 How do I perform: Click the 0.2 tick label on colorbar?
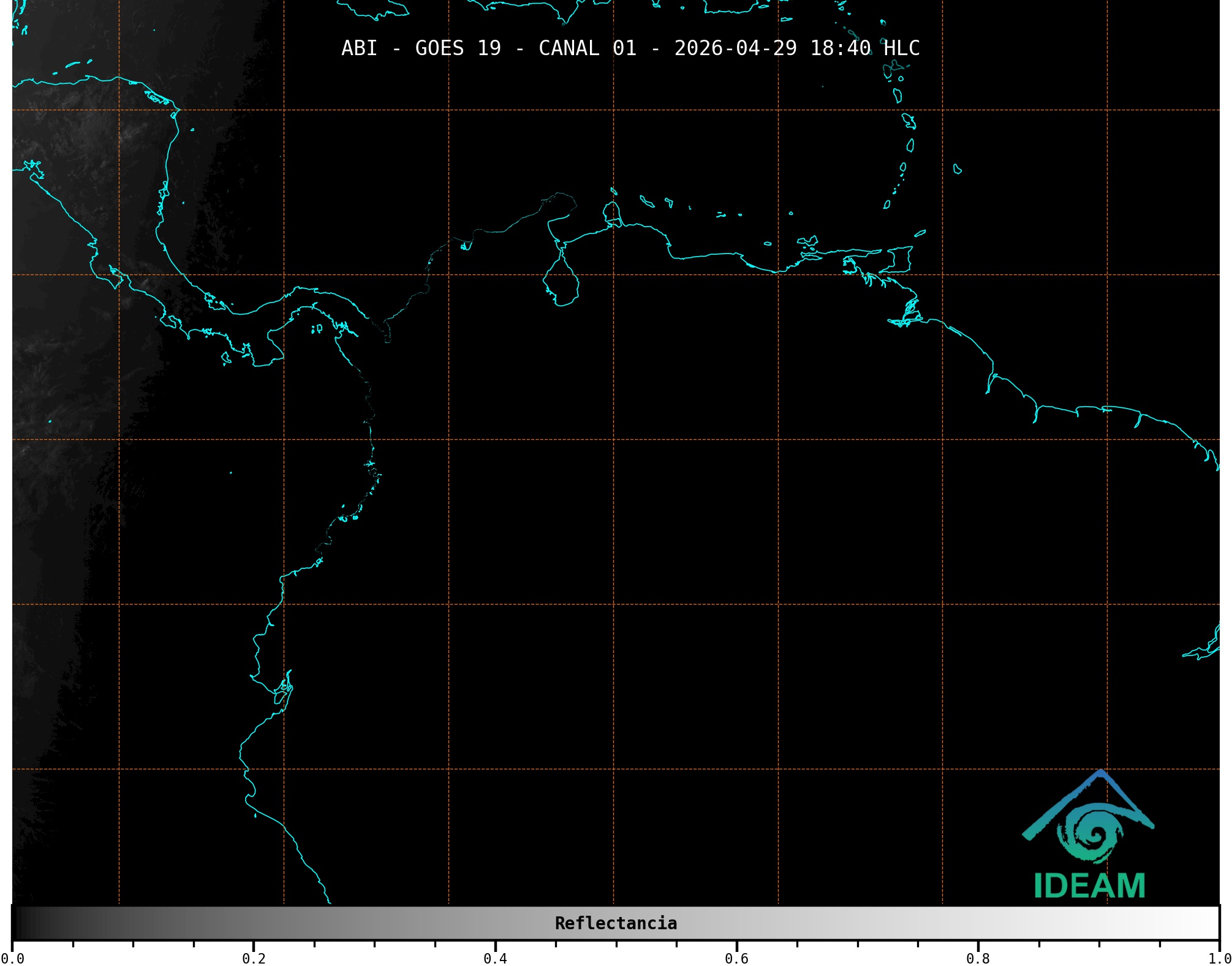254,958
